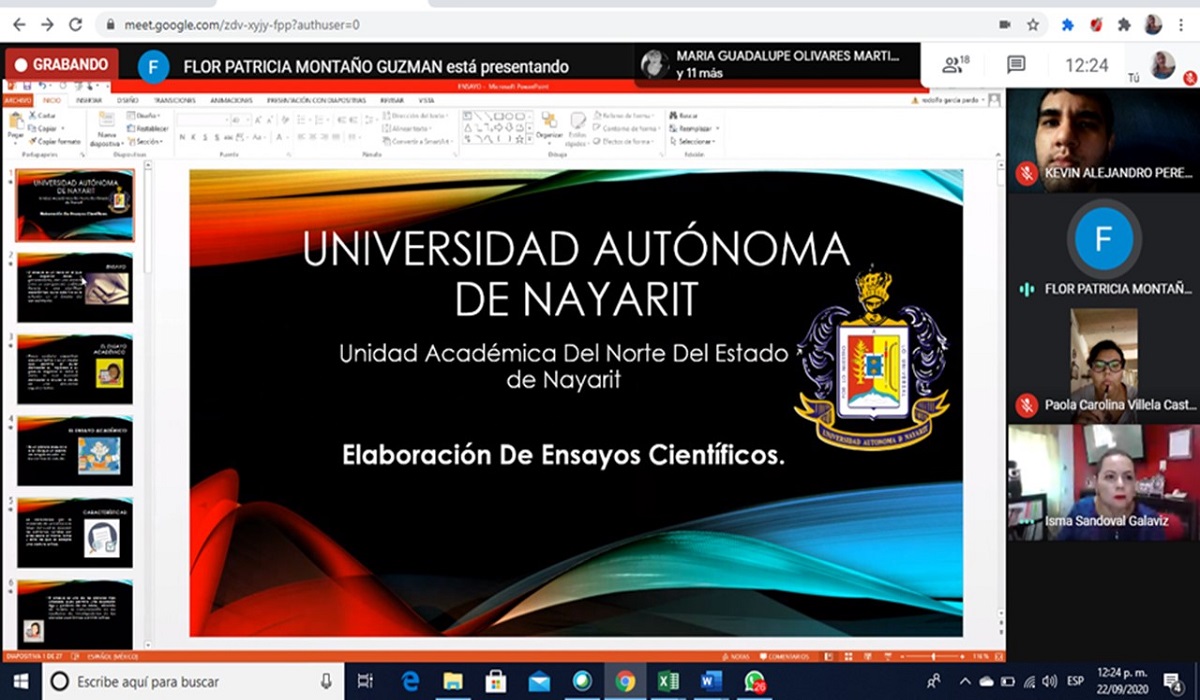Open the Chrome extensions puzzle icon
This screenshot has width=1200, height=700.
click(1124, 24)
